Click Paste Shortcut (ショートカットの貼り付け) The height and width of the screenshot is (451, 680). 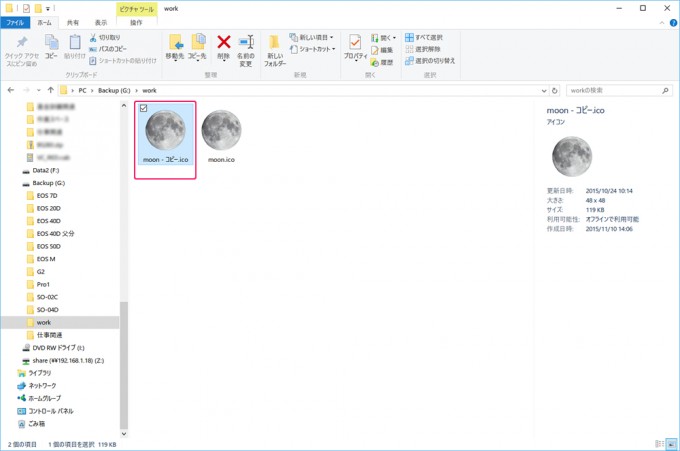pyautogui.click(x=123, y=61)
